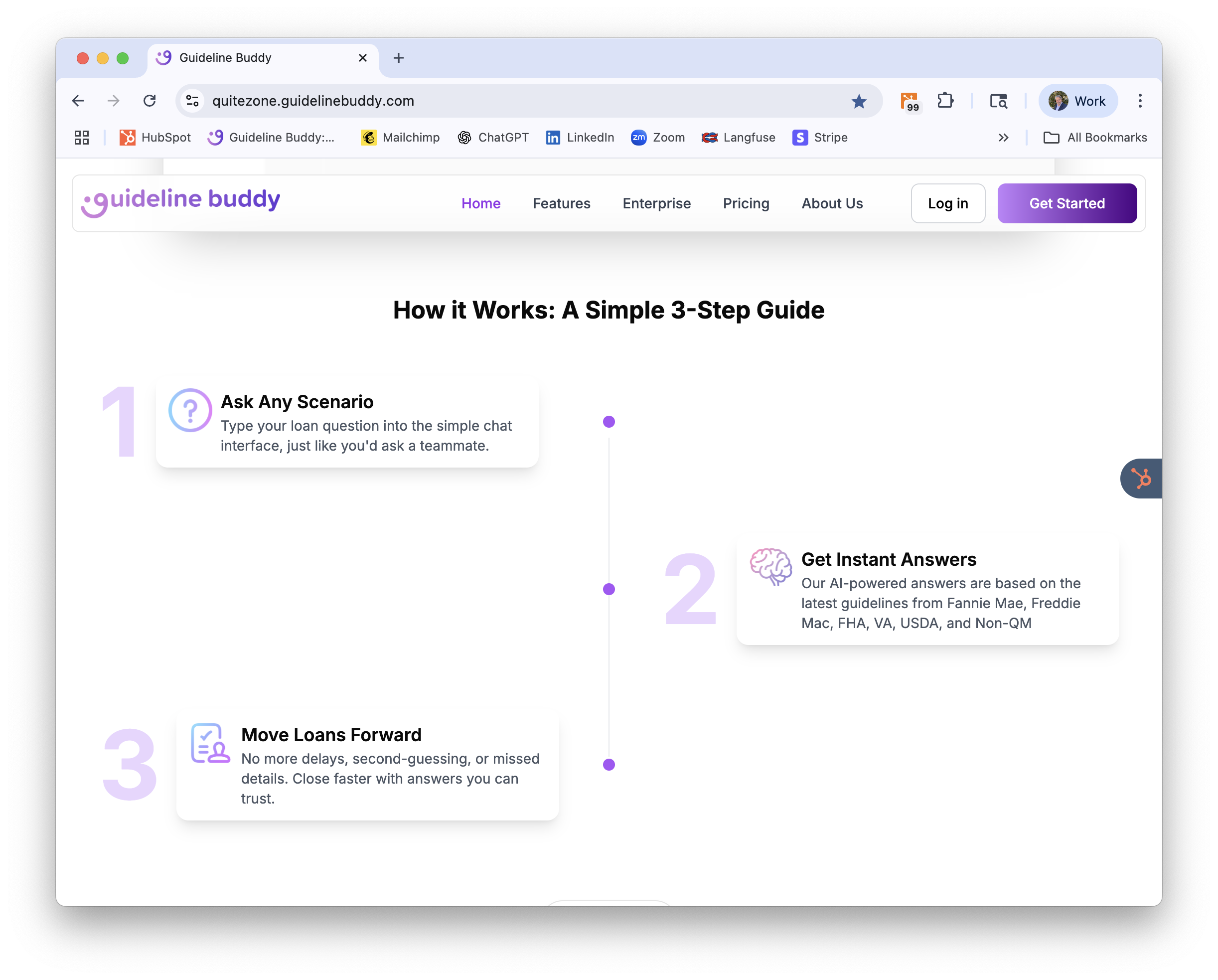Click the site information icon in address bar
Screen dimensions: 1218x980
(193, 101)
